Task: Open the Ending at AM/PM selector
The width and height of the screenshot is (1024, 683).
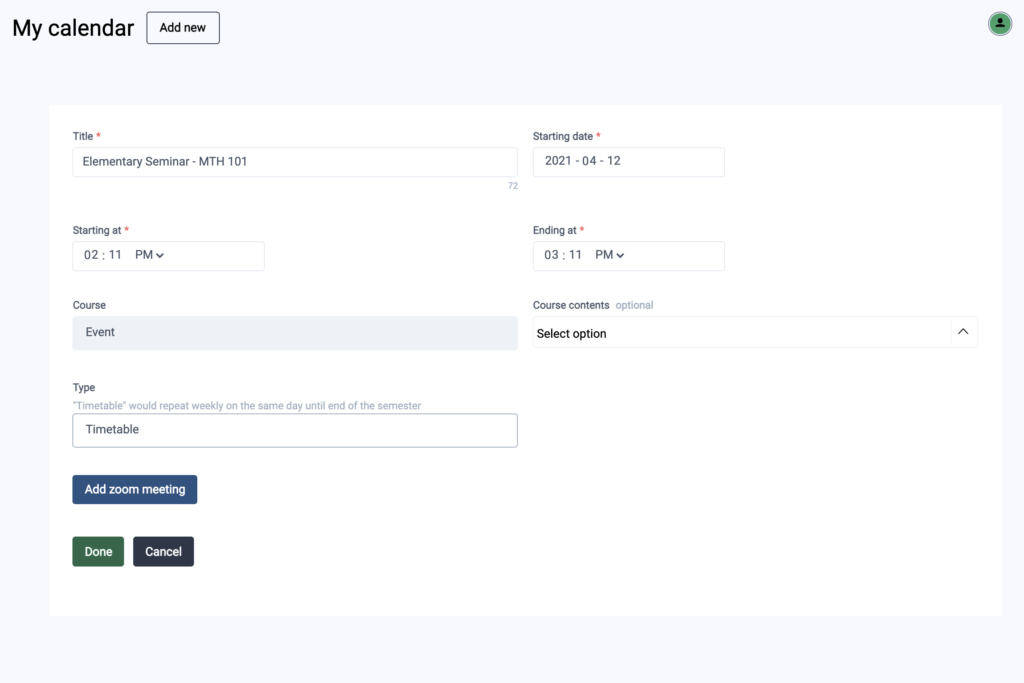Action: 608,255
